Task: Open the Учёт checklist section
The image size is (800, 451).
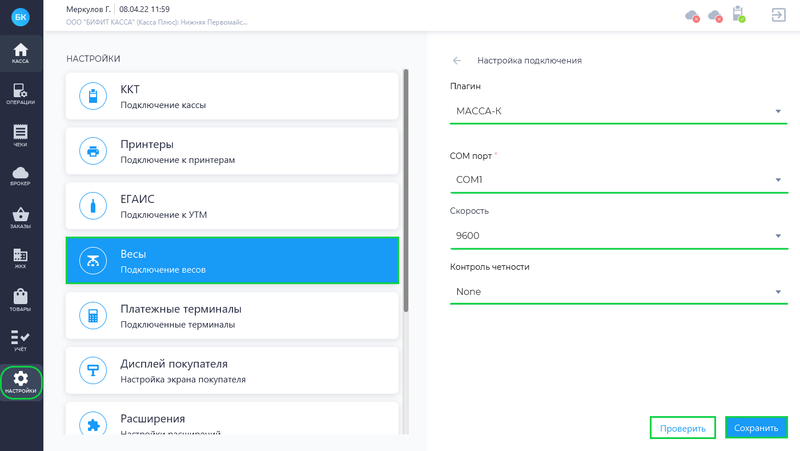Action: (20, 340)
